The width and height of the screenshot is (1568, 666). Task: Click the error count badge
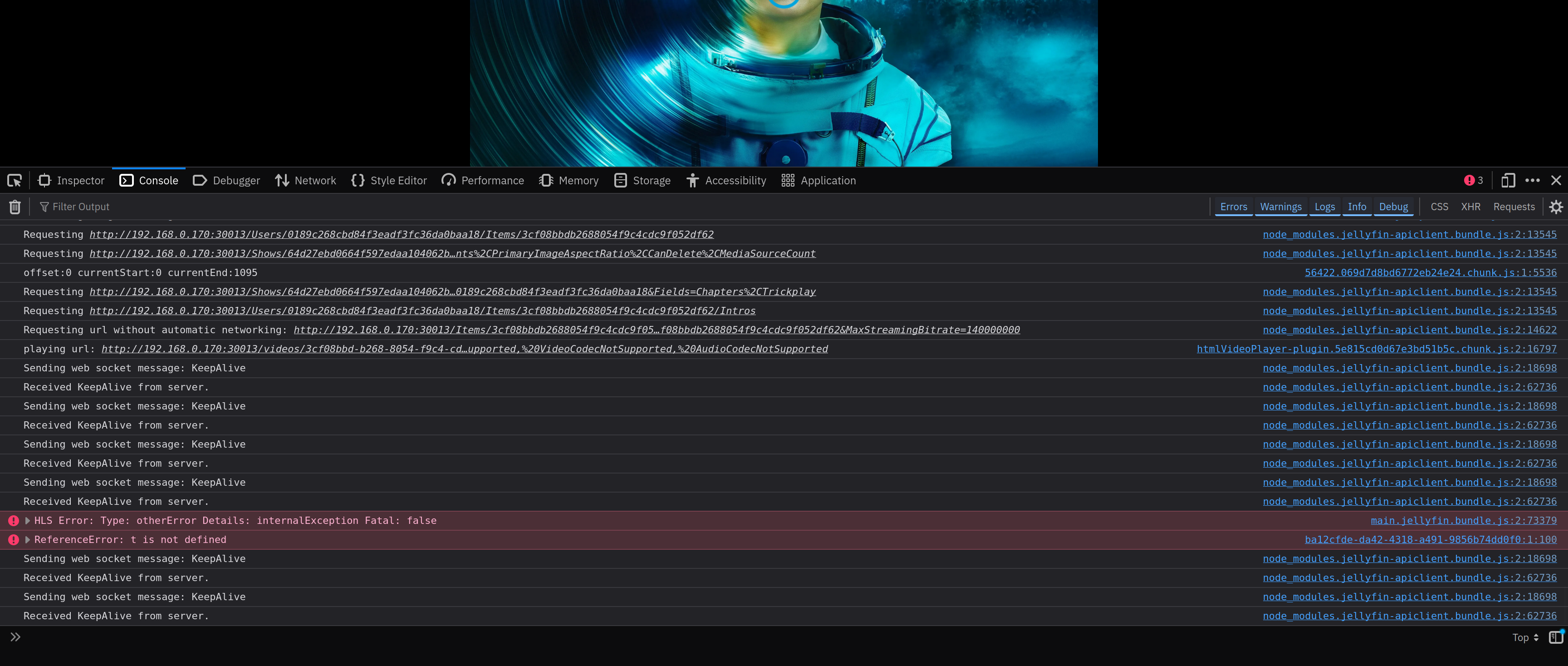1473,180
